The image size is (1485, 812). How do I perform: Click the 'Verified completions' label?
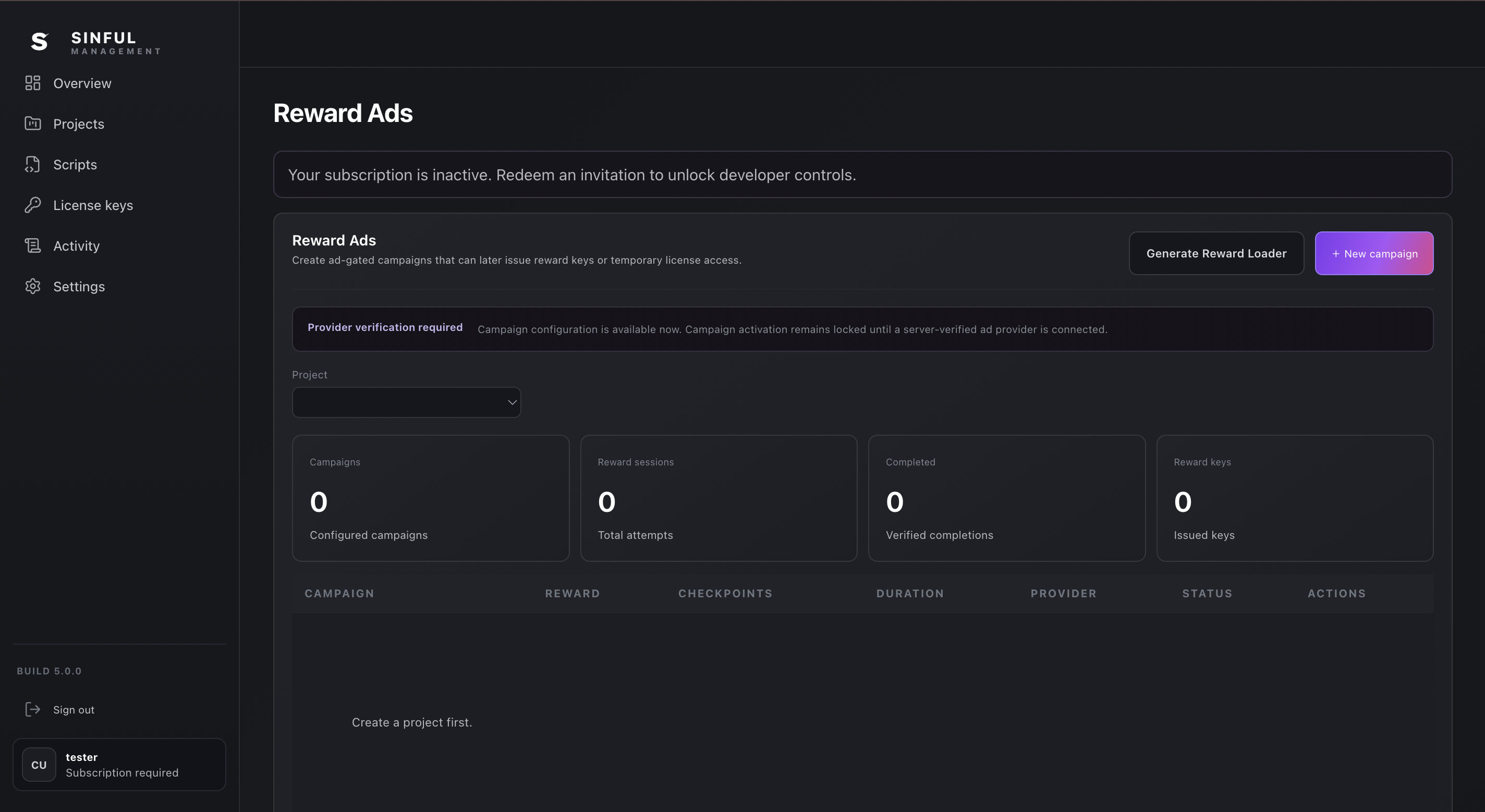940,535
